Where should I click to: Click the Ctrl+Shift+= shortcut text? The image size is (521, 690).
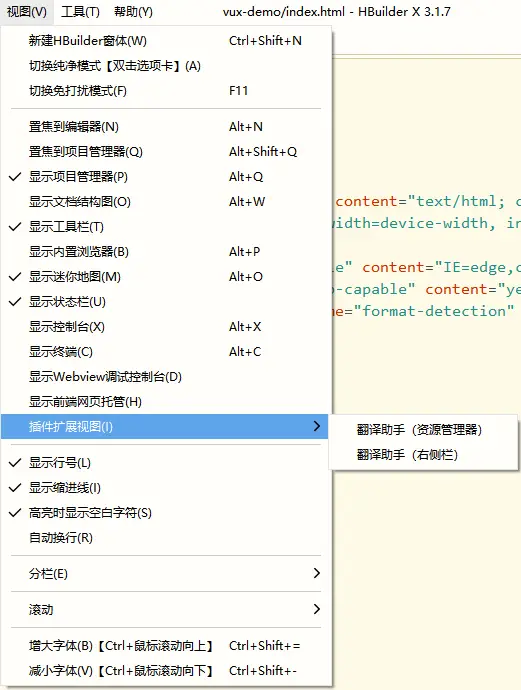(264, 646)
